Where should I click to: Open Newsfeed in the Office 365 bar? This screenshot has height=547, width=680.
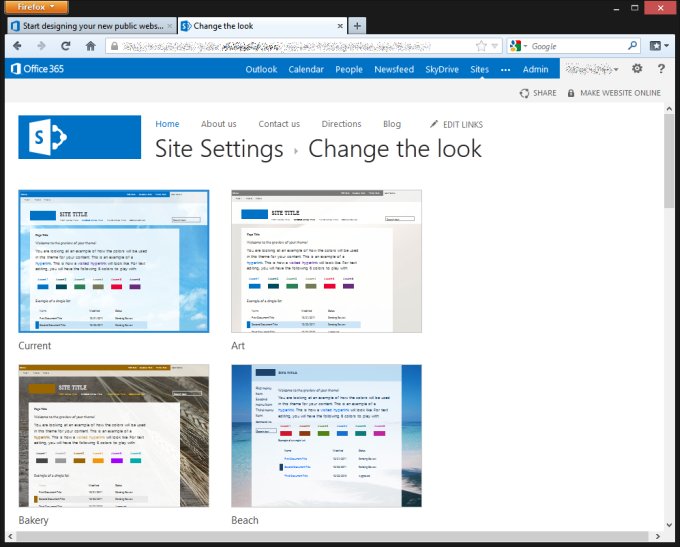[394, 69]
